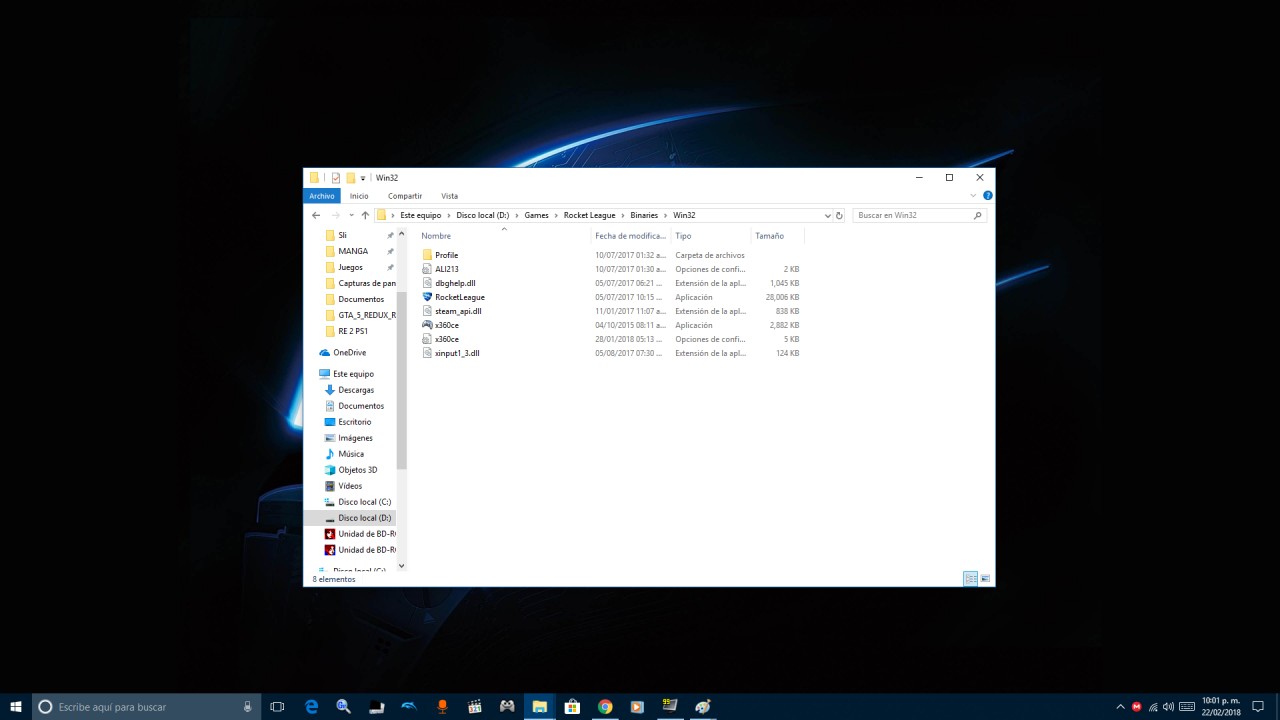Open the Vista ribbon tab
The width and height of the screenshot is (1280, 720).
coord(450,196)
